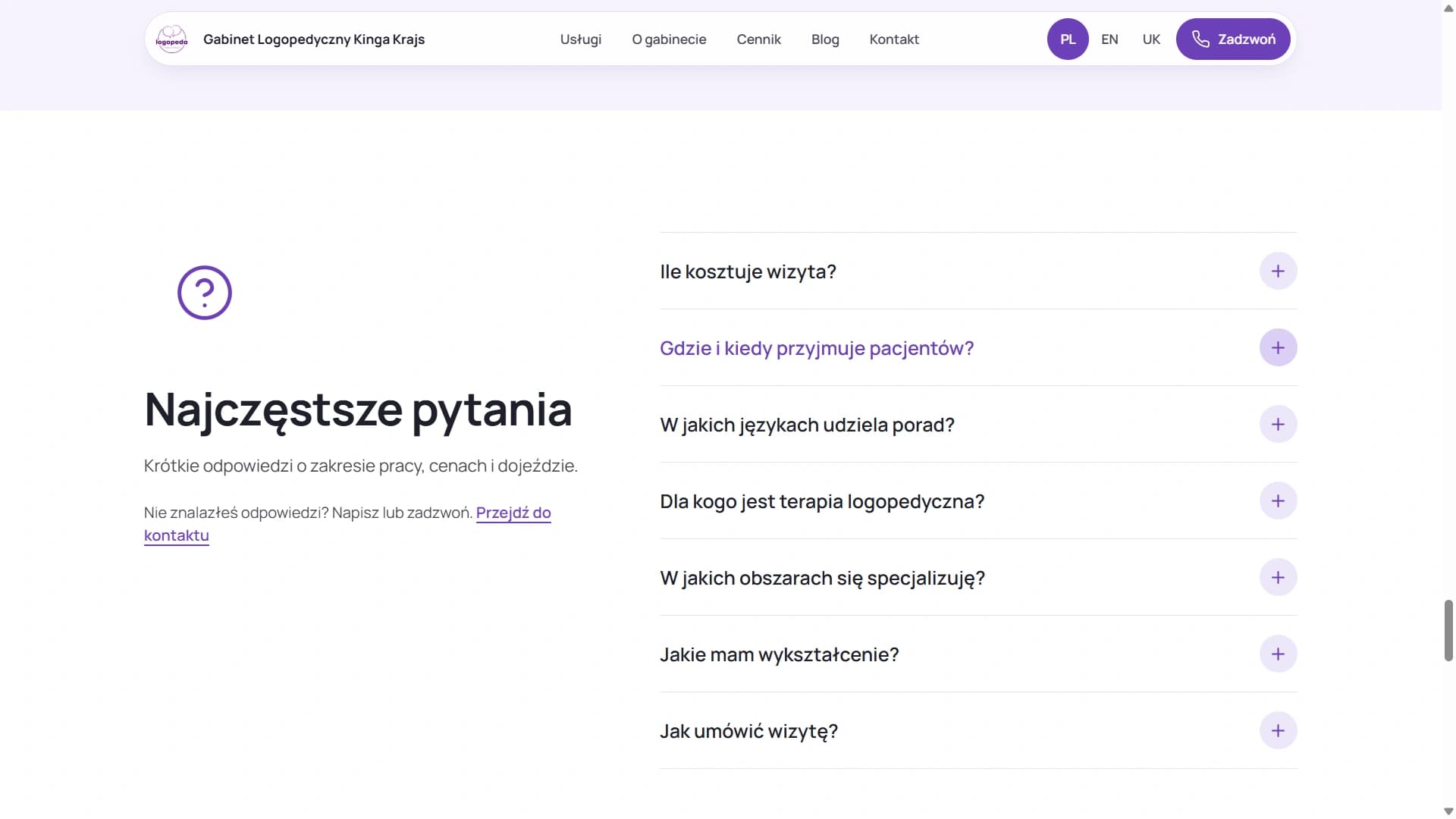Expand the question Jak umówić wizytę?
This screenshot has height=819, width=1456.
978,731
